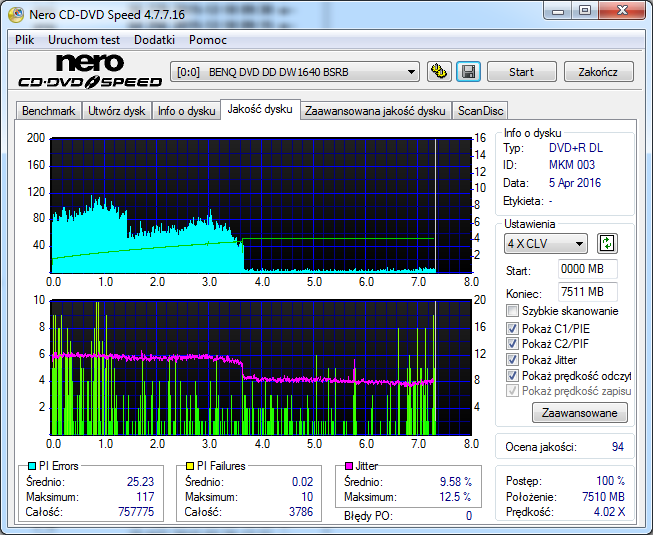The width and height of the screenshot is (653, 535).
Task: Select the Jakość dysku tab
Action: coord(260,109)
